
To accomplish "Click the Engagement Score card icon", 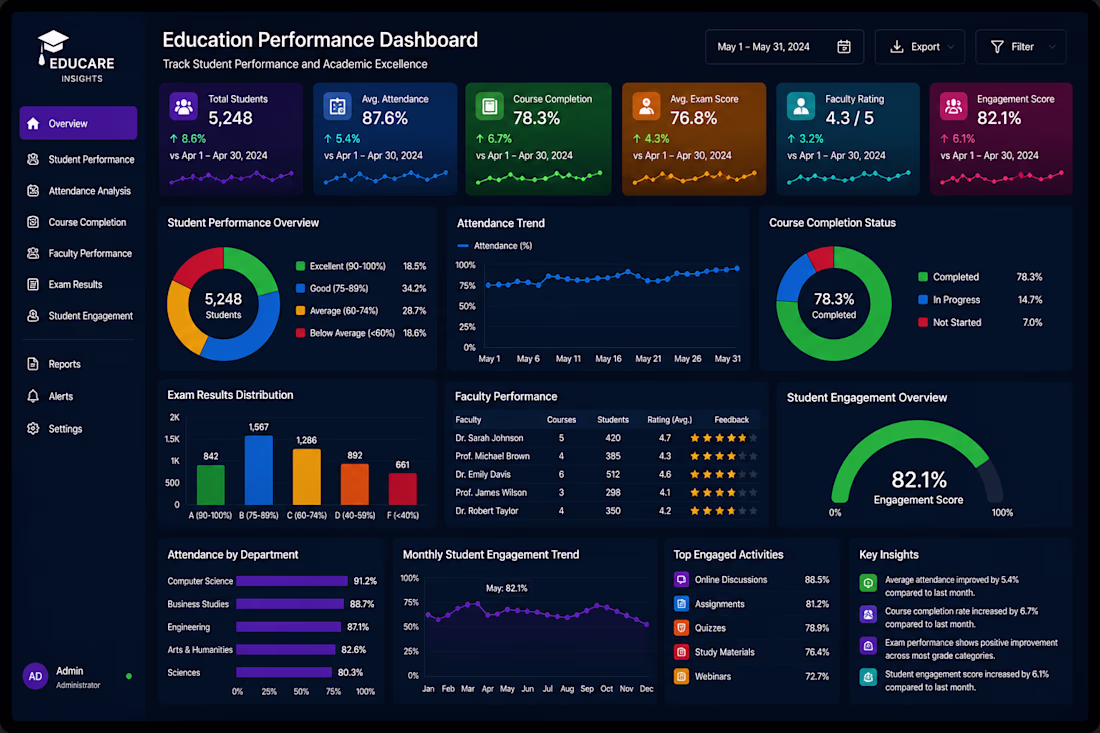I will pos(954,107).
